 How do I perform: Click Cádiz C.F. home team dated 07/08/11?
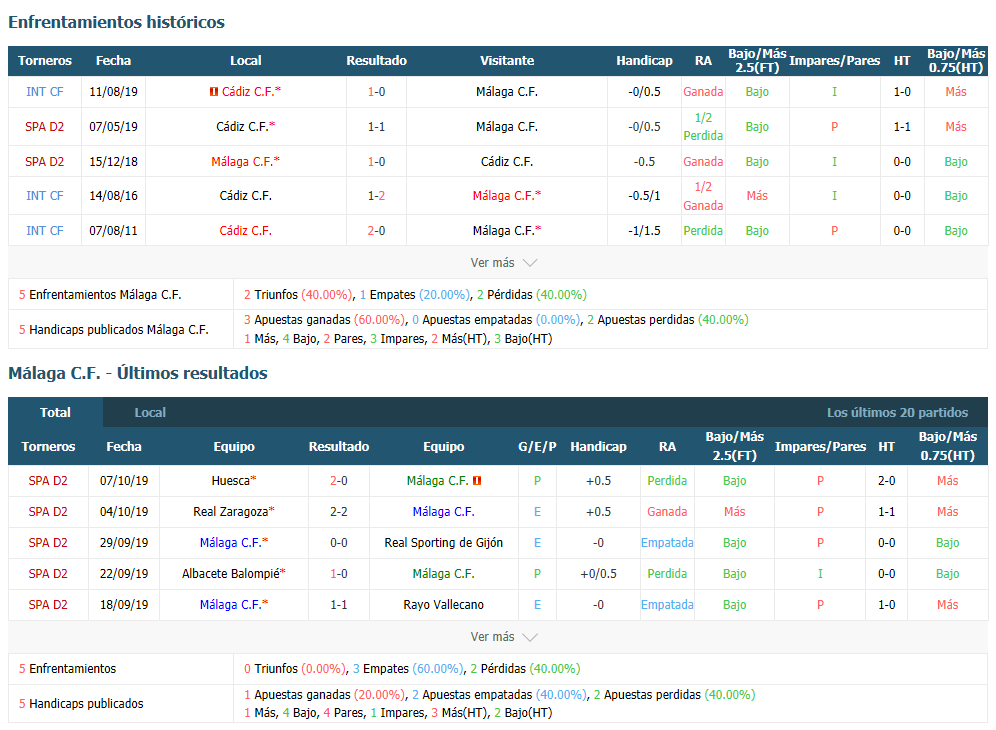pyautogui.click(x=245, y=231)
